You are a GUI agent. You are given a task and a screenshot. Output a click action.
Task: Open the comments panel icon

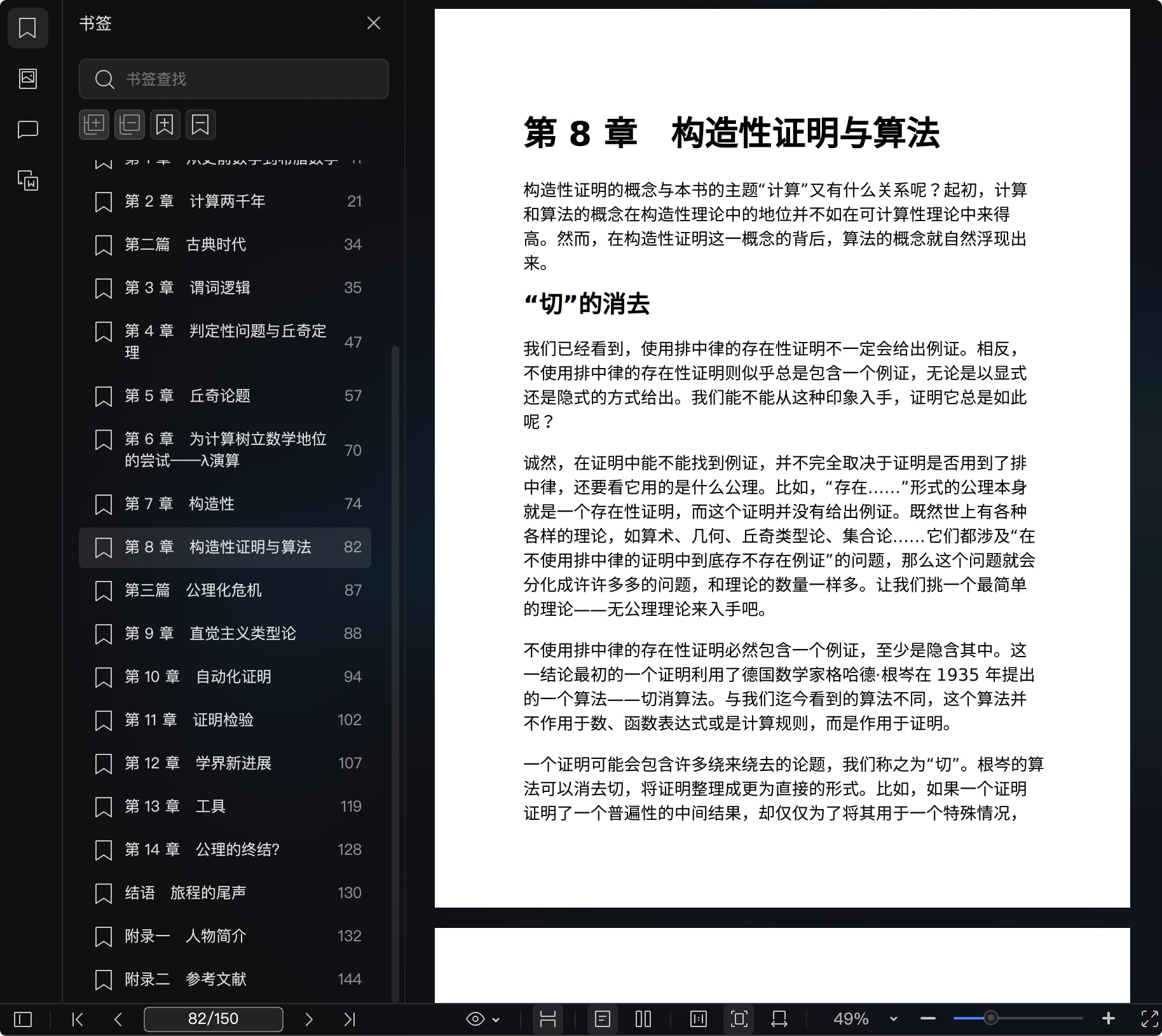click(x=27, y=130)
